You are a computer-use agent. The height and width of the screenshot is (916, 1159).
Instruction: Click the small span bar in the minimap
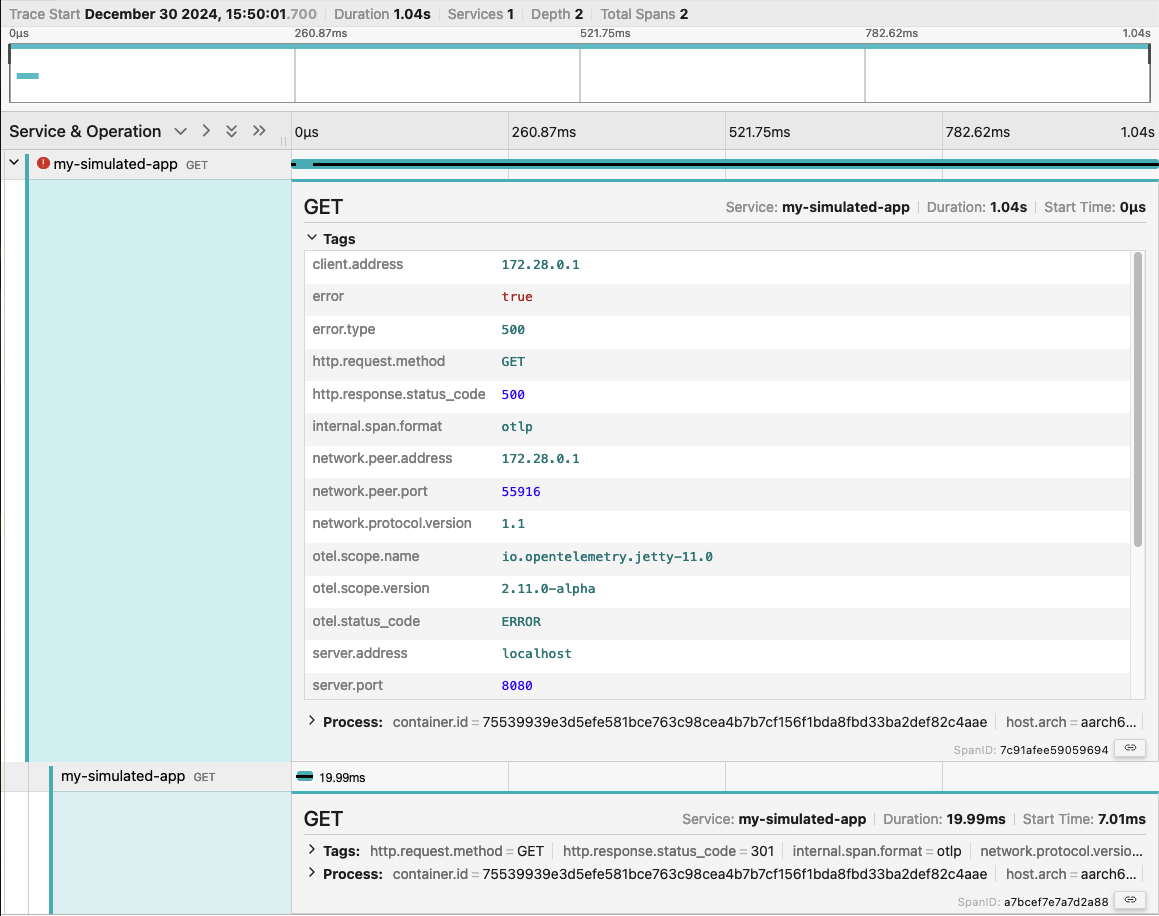(28, 76)
